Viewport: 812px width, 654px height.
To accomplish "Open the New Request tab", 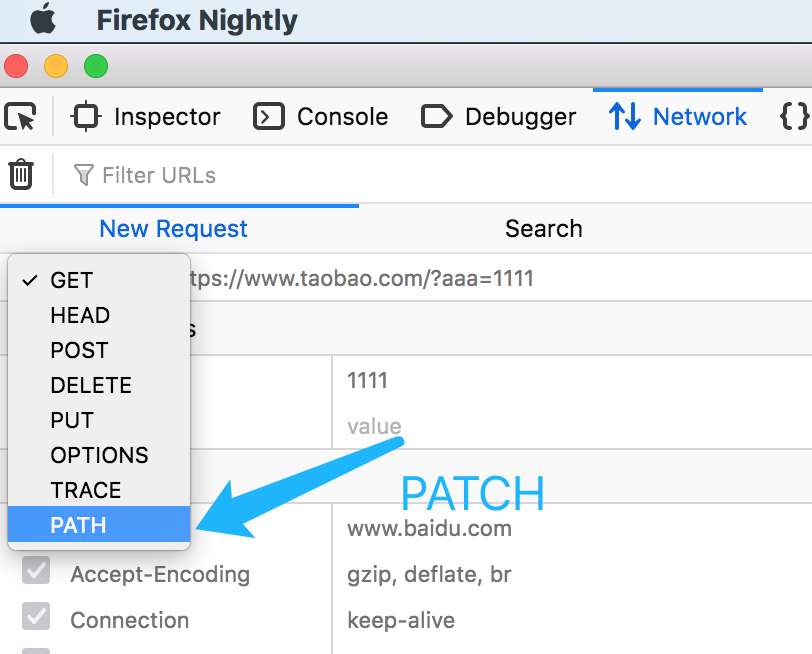I will pyautogui.click(x=173, y=228).
